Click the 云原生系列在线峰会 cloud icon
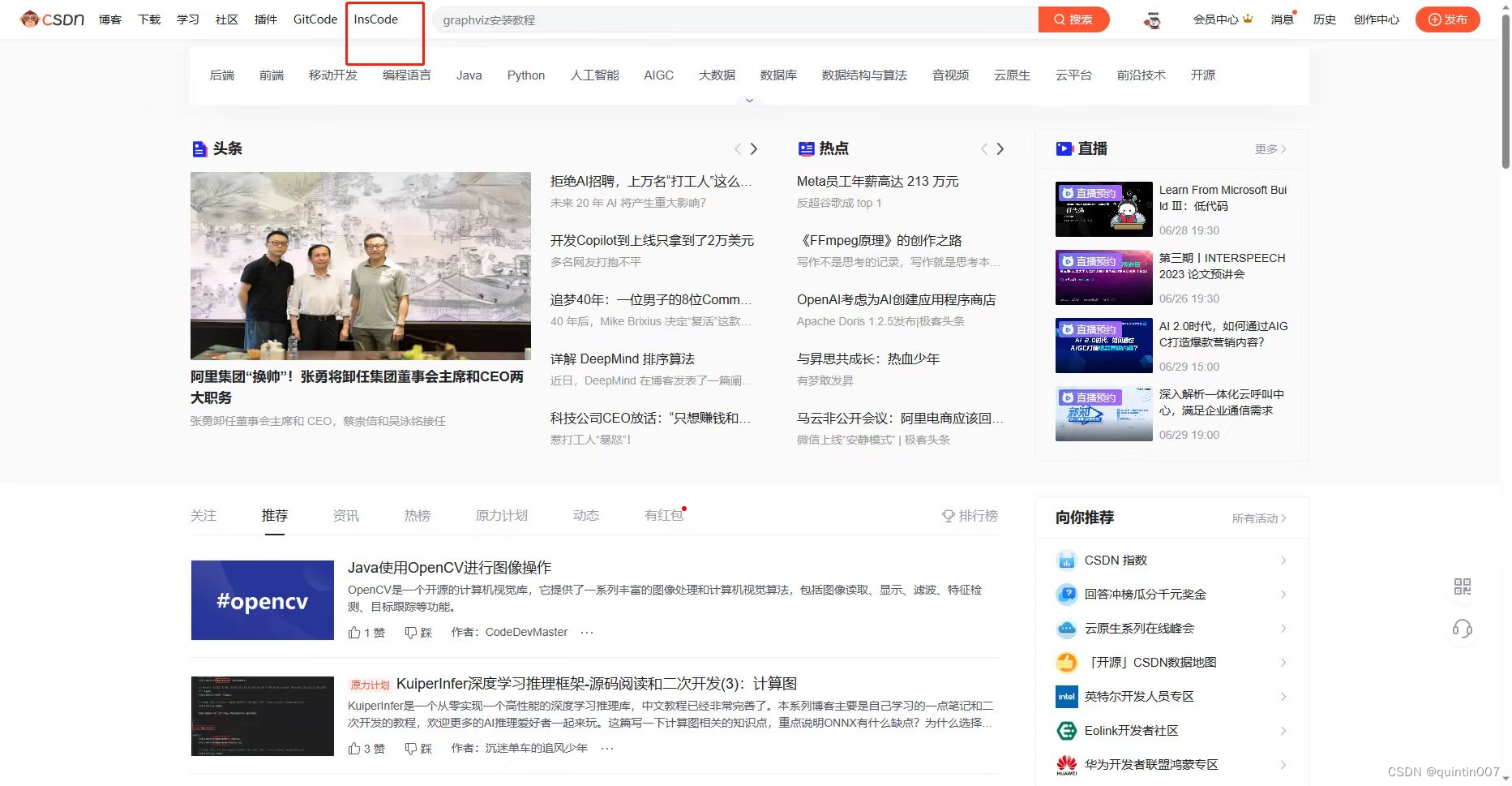The width and height of the screenshot is (1512, 786). point(1066,629)
